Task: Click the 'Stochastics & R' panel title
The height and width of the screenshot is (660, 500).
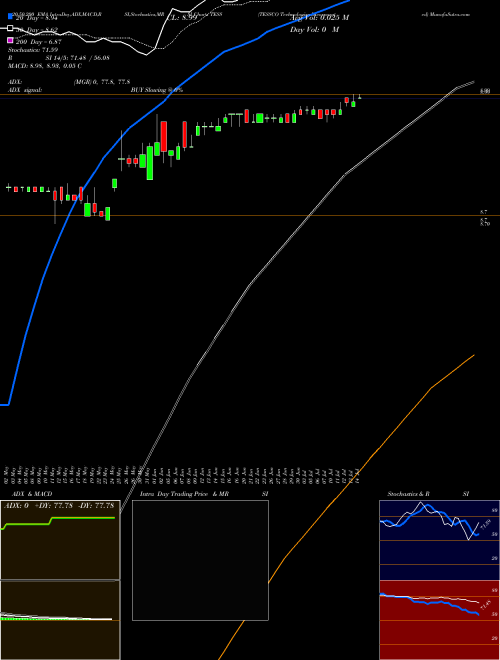Action: coord(409,494)
